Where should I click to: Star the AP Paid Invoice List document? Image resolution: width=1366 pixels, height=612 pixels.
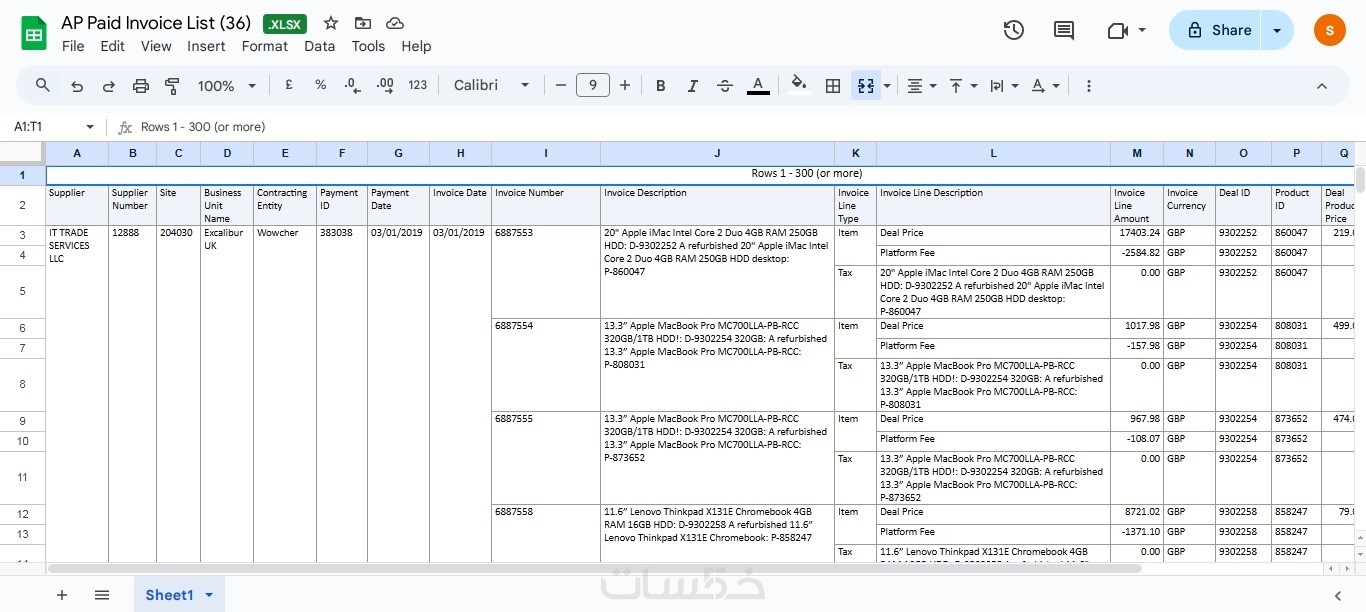[331, 23]
